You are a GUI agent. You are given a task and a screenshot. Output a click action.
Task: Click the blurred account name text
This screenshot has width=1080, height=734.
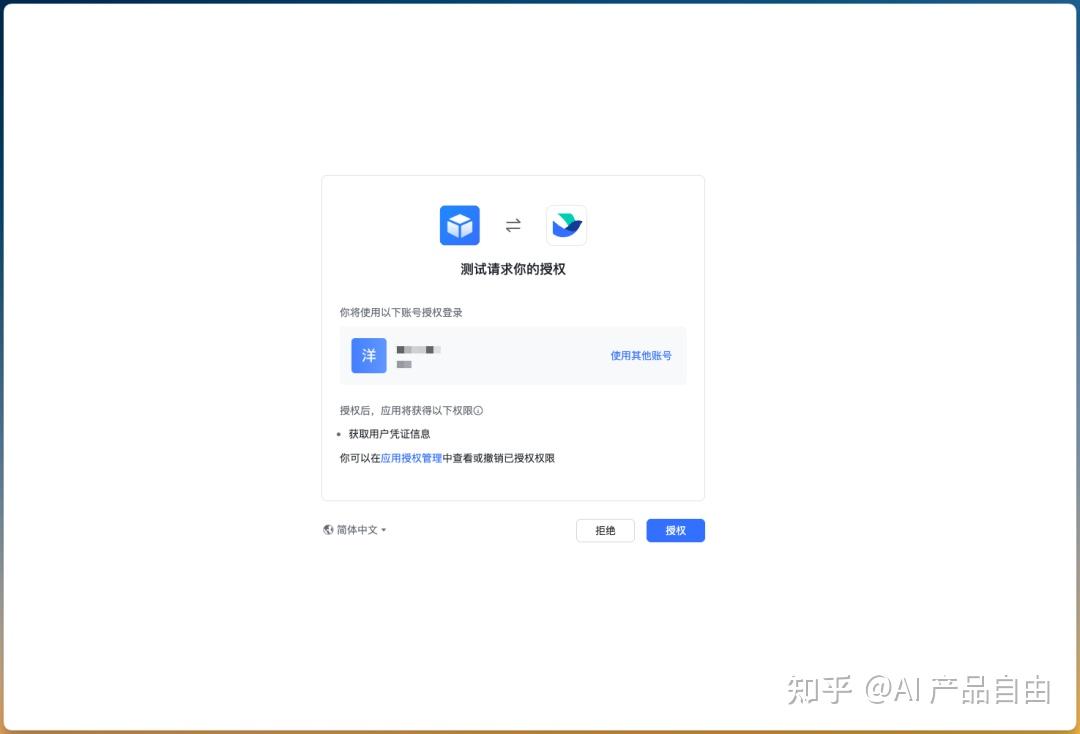click(418, 350)
